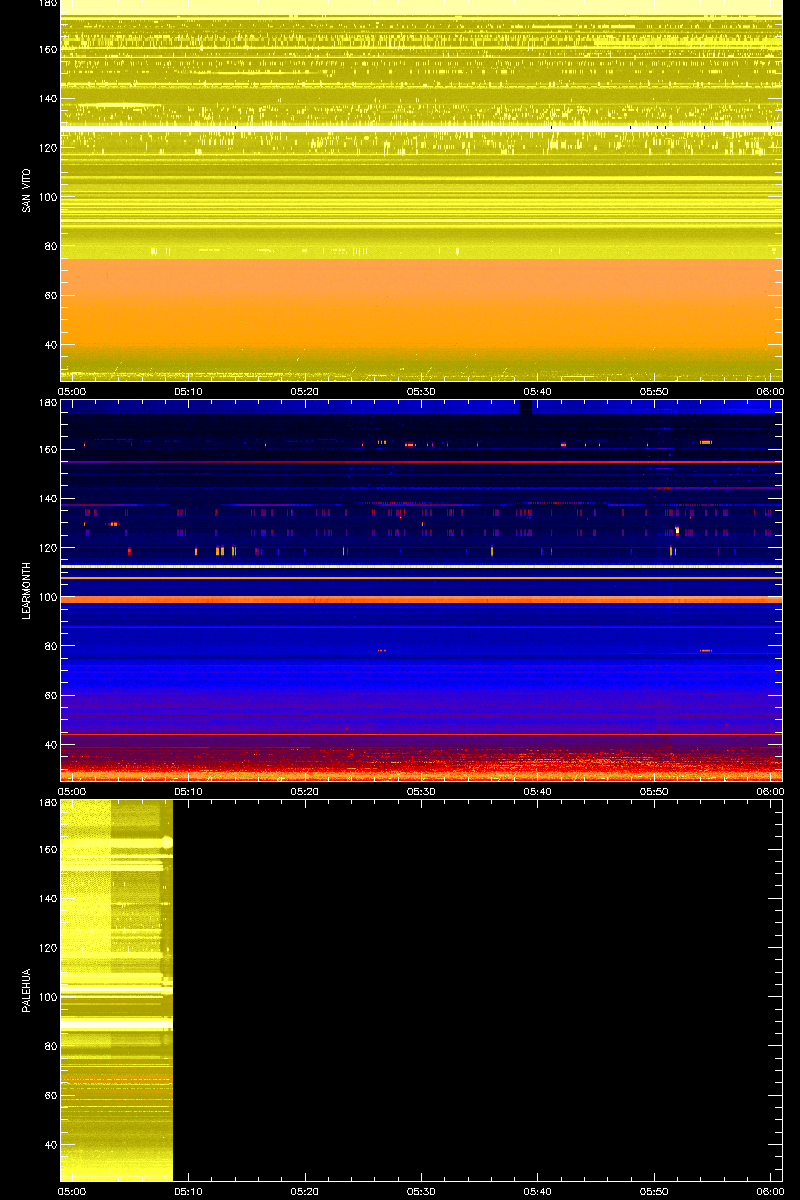Click the LEARMONTH axis label
The image size is (800, 1200).
(27, 591)
